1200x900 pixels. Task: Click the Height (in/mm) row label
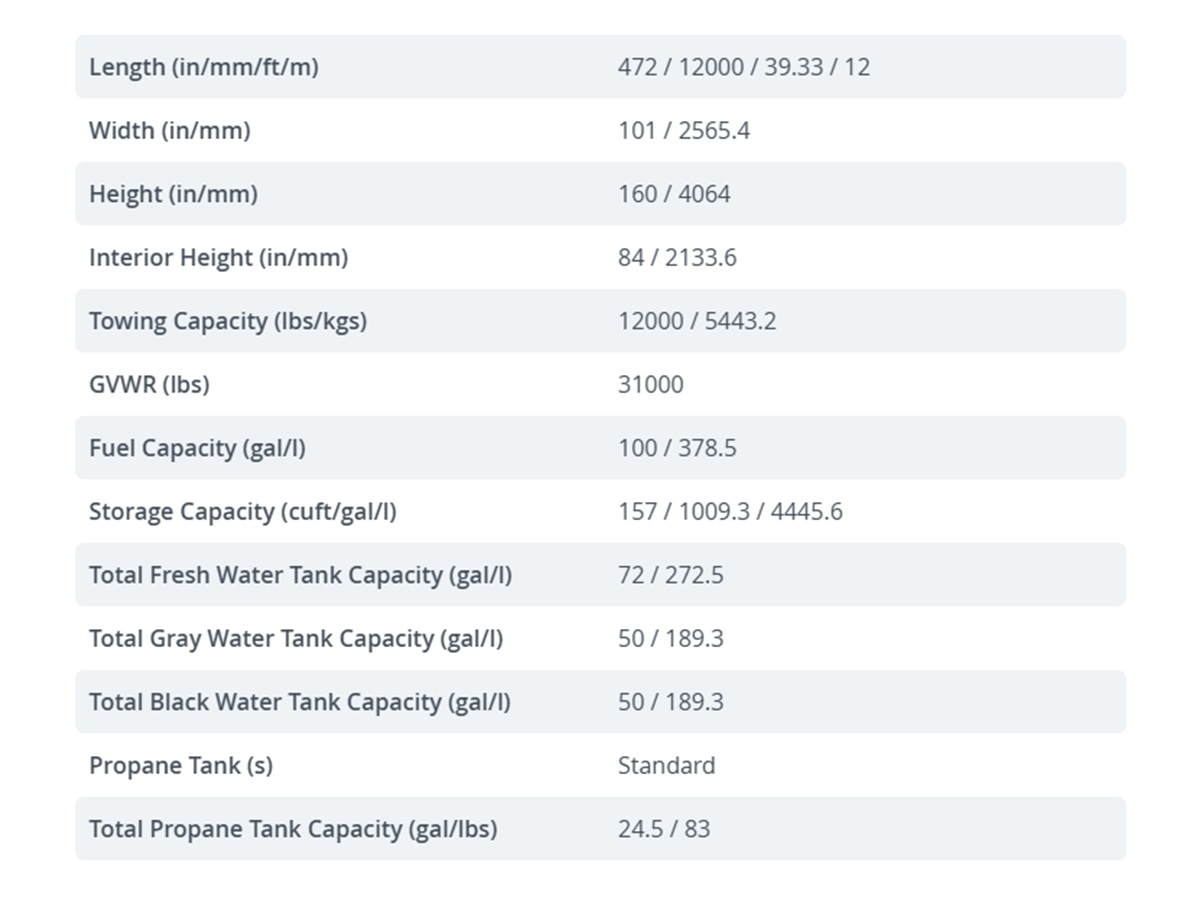(x=173, y=194)
